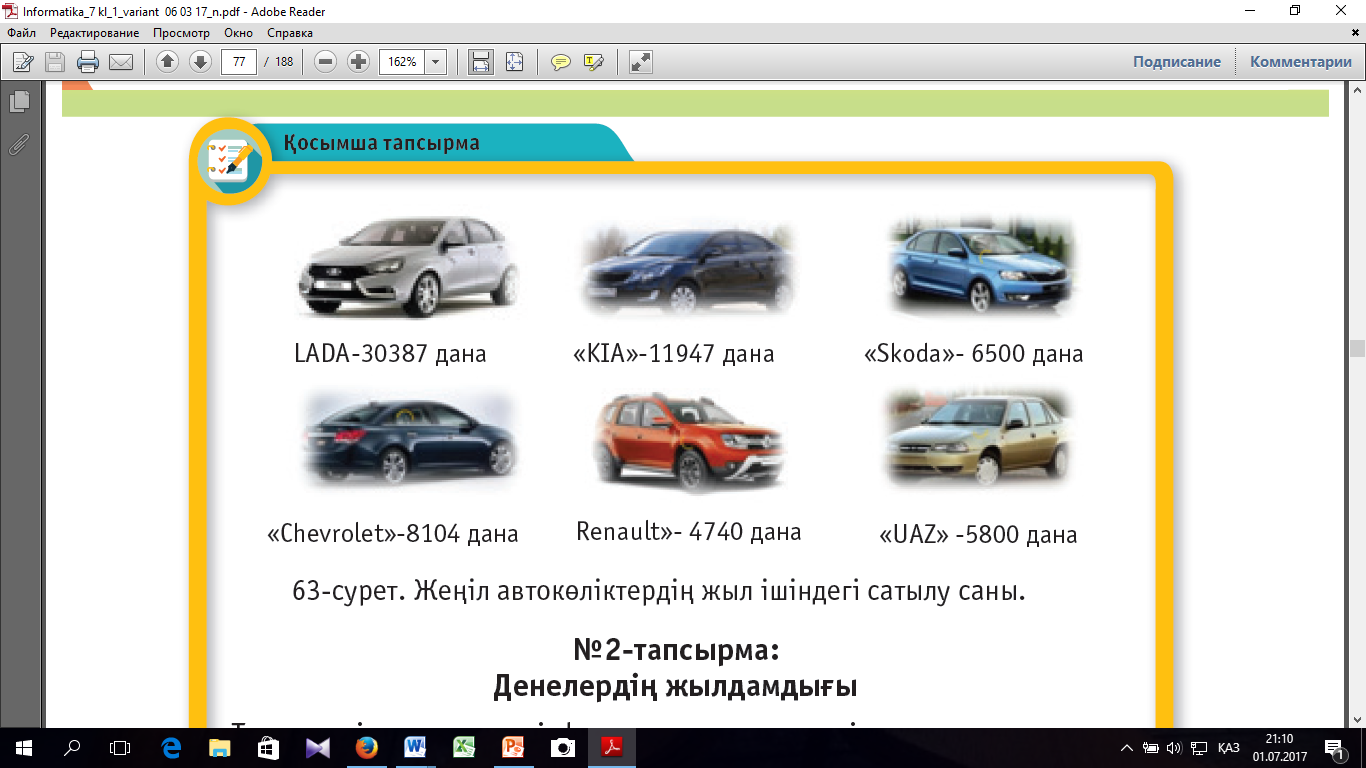Show hidden tray icons chevron
Viewport: 1366px width, 768px height.
click(1127, 747)
